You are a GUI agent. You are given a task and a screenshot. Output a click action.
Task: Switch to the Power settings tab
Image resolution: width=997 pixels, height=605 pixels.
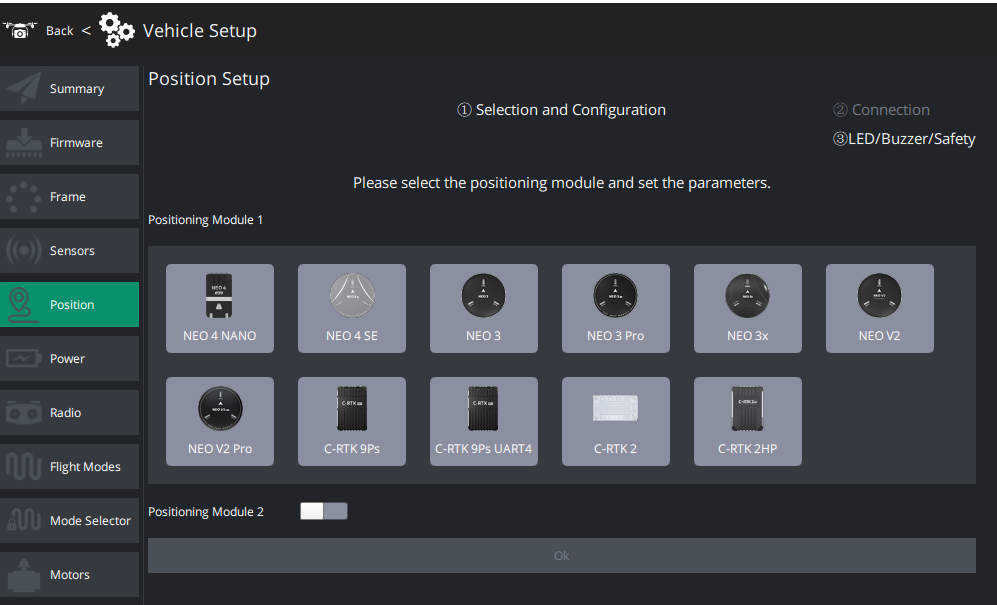pos(70,359)
